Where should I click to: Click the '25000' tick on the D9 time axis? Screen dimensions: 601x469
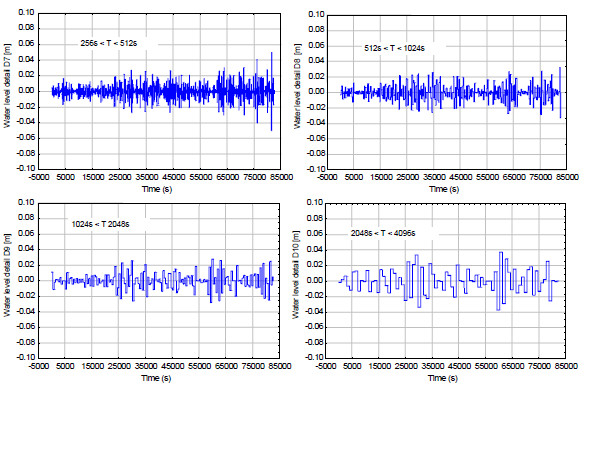(x=119, y=366)
